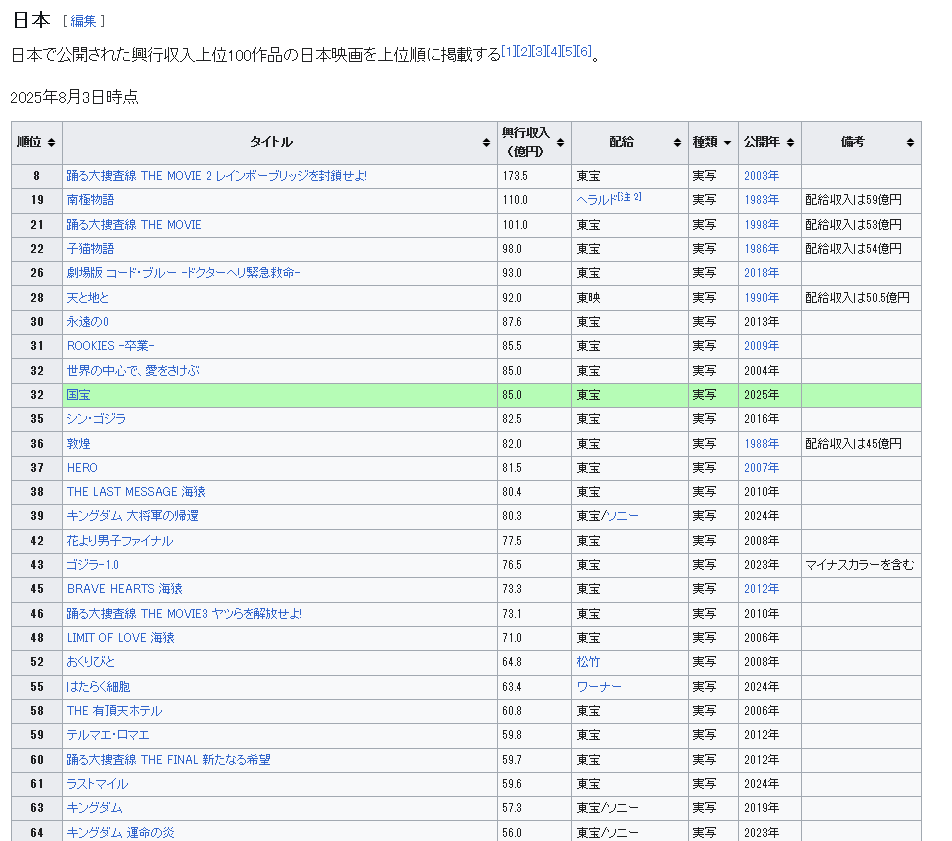This screenshot has width=952, height=841.
Task: Open the シン・ゴジラ title link
Action: [x=96, y=419]
